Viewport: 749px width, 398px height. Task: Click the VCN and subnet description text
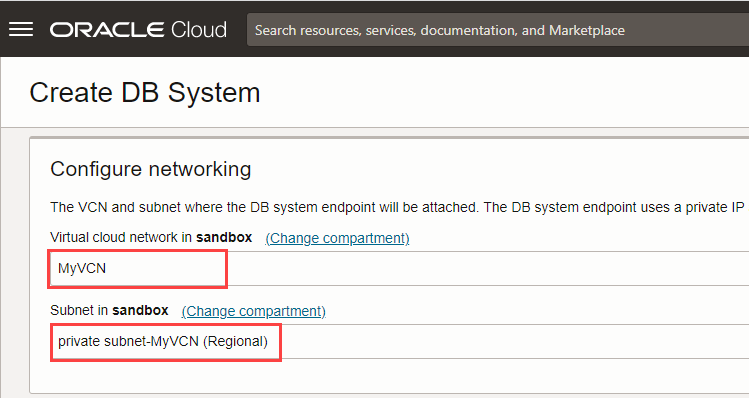(x=397, y=207)
